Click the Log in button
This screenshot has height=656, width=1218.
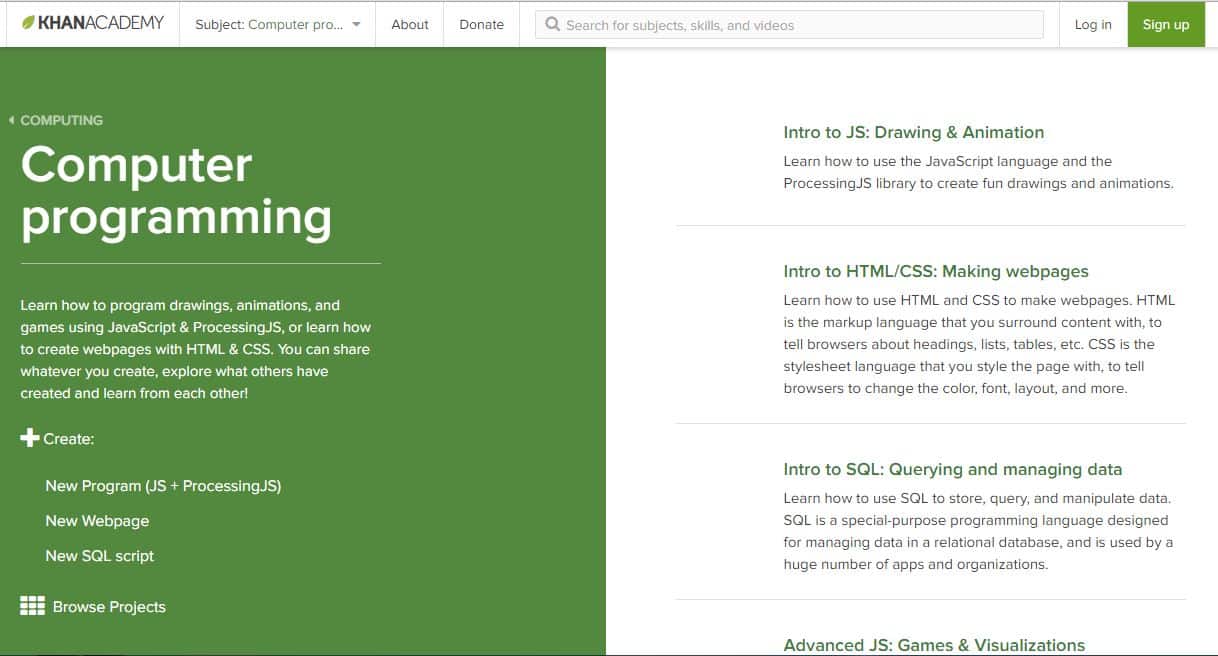tap(1092, 24)
